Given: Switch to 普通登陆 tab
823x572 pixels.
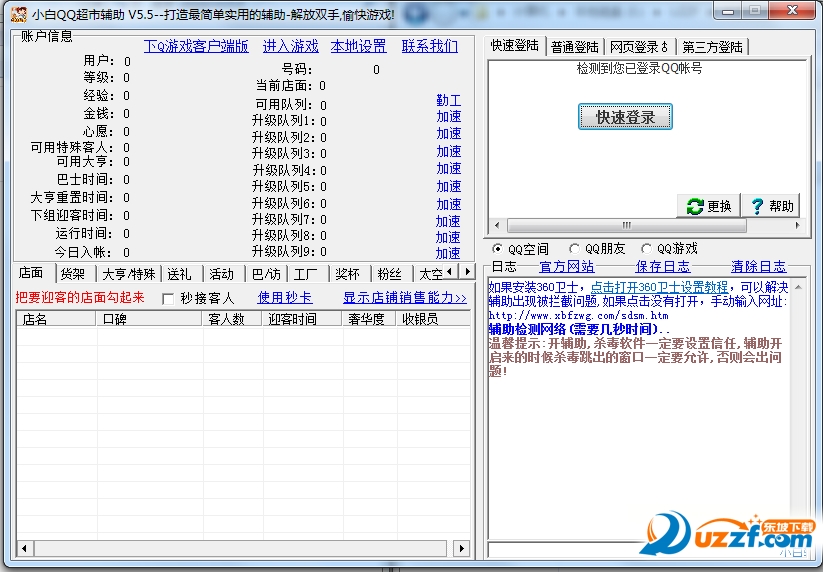Looking at the screenshot, I should tap(575, 47).
